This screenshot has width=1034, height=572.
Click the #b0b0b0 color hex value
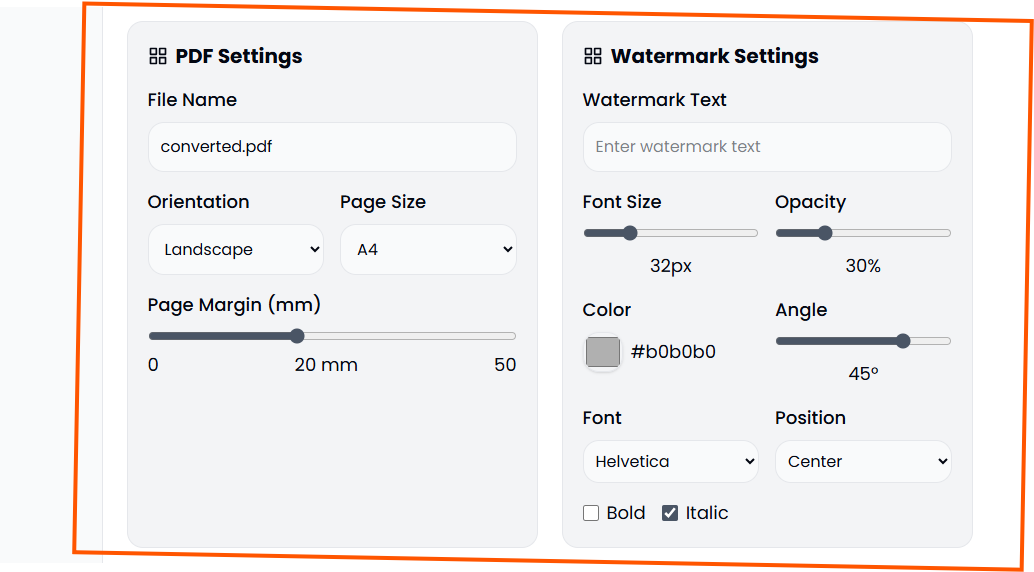click(673, 352)
